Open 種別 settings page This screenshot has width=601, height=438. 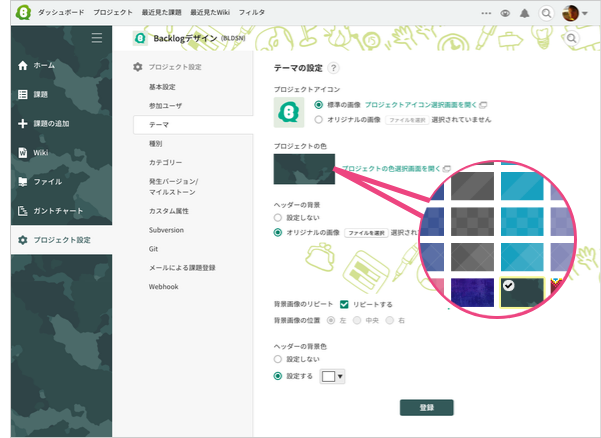pyautogui.click(x=156, y=144)
